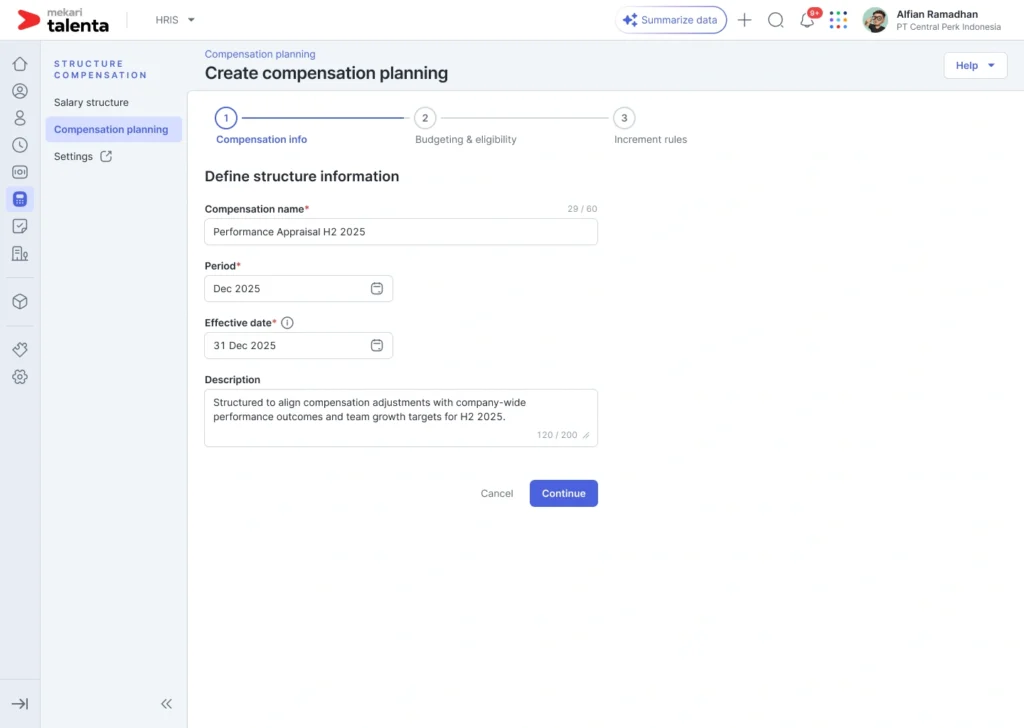Screen dimensions: 1024x728
Task: Collapse the side panel with double chevron
Action: point(167,703)
